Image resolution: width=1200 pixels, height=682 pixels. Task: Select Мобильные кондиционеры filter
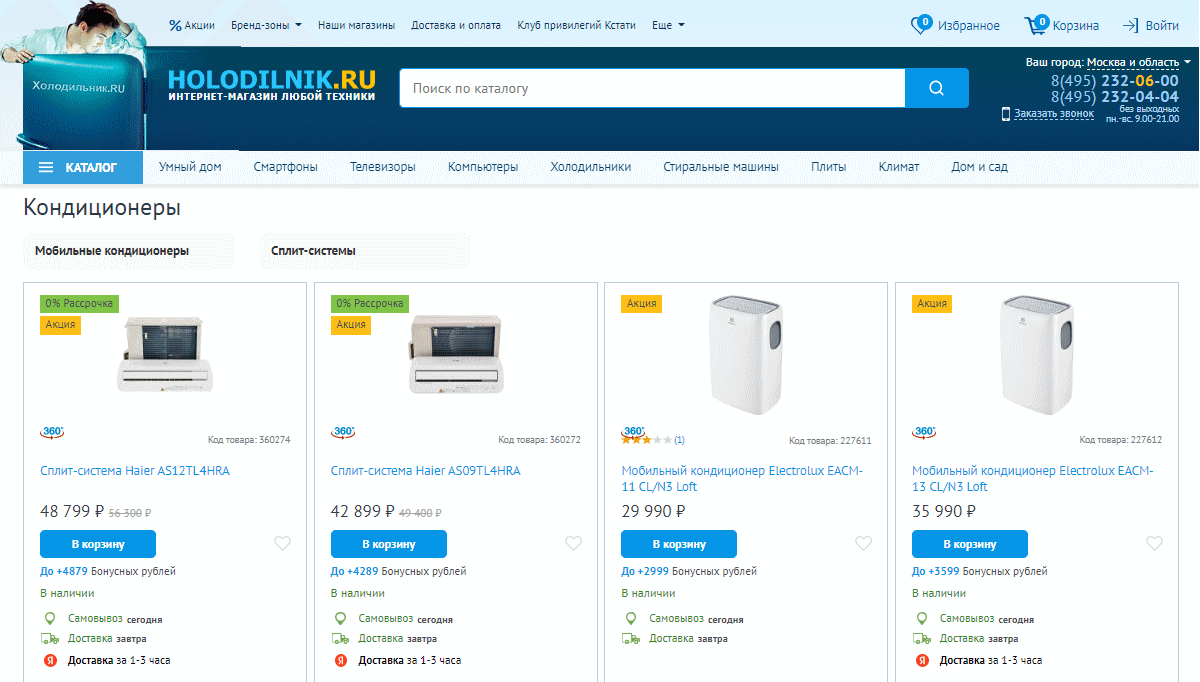coord(129,251)
